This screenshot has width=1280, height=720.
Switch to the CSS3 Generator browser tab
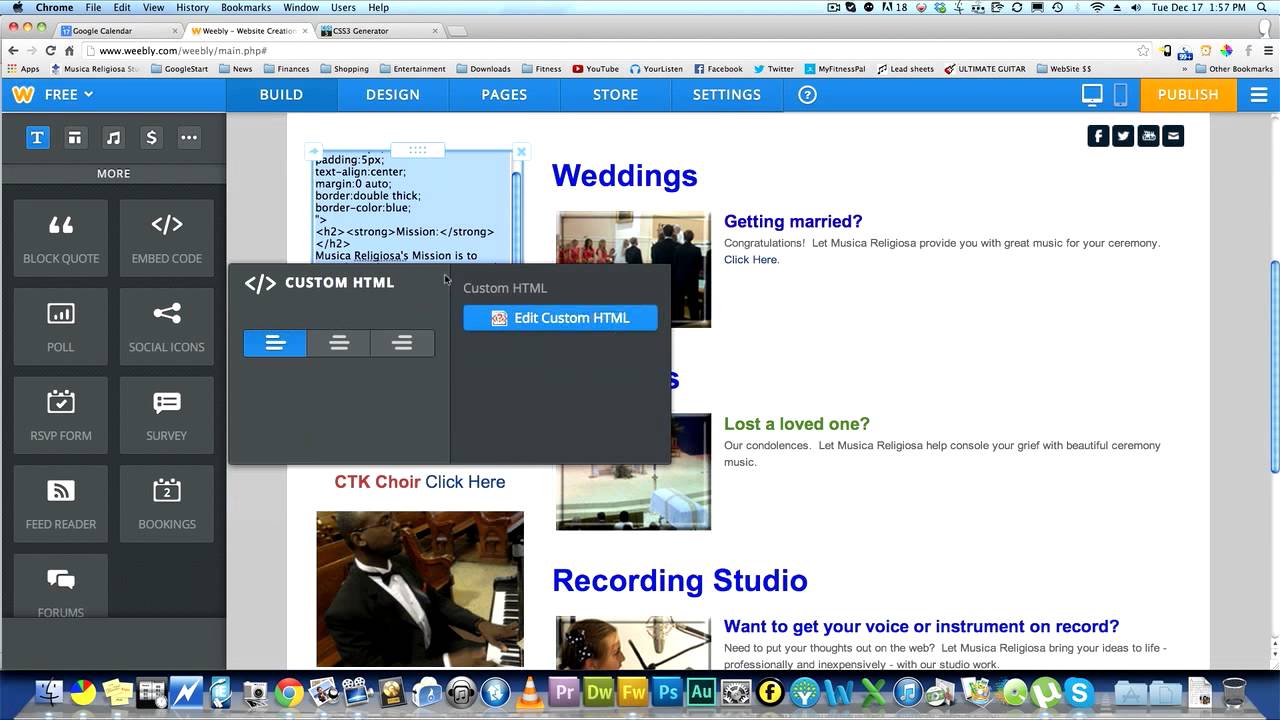377,31
